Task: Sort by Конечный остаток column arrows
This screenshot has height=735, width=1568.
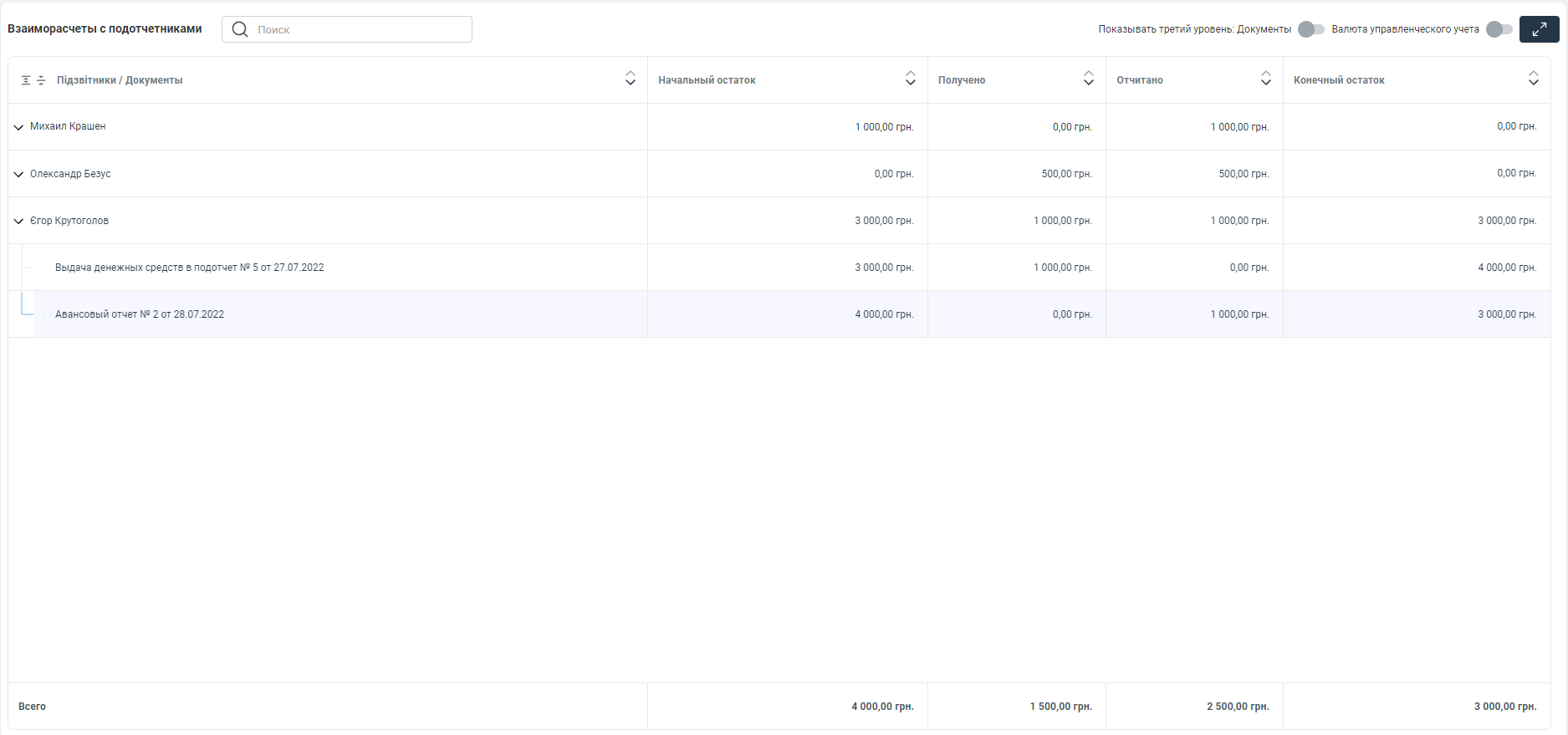Action: pyautogui.click(x=1534, y=79)
